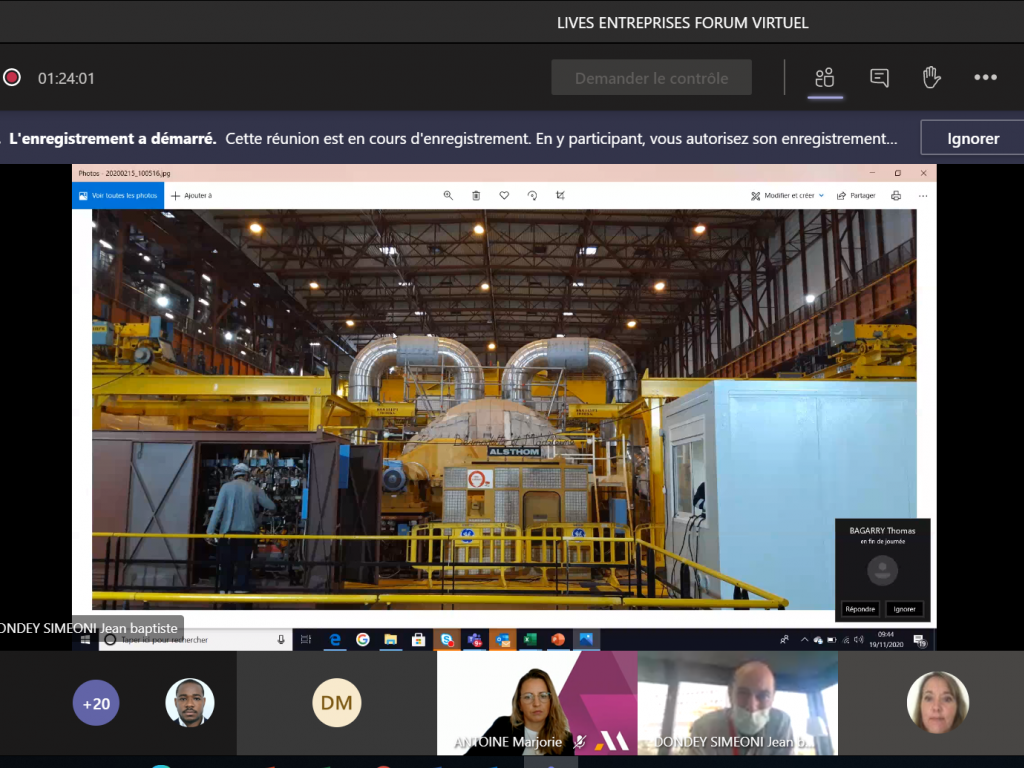
Task: Dismiss recording banner with Ignorer button
Action: point(972,139)
